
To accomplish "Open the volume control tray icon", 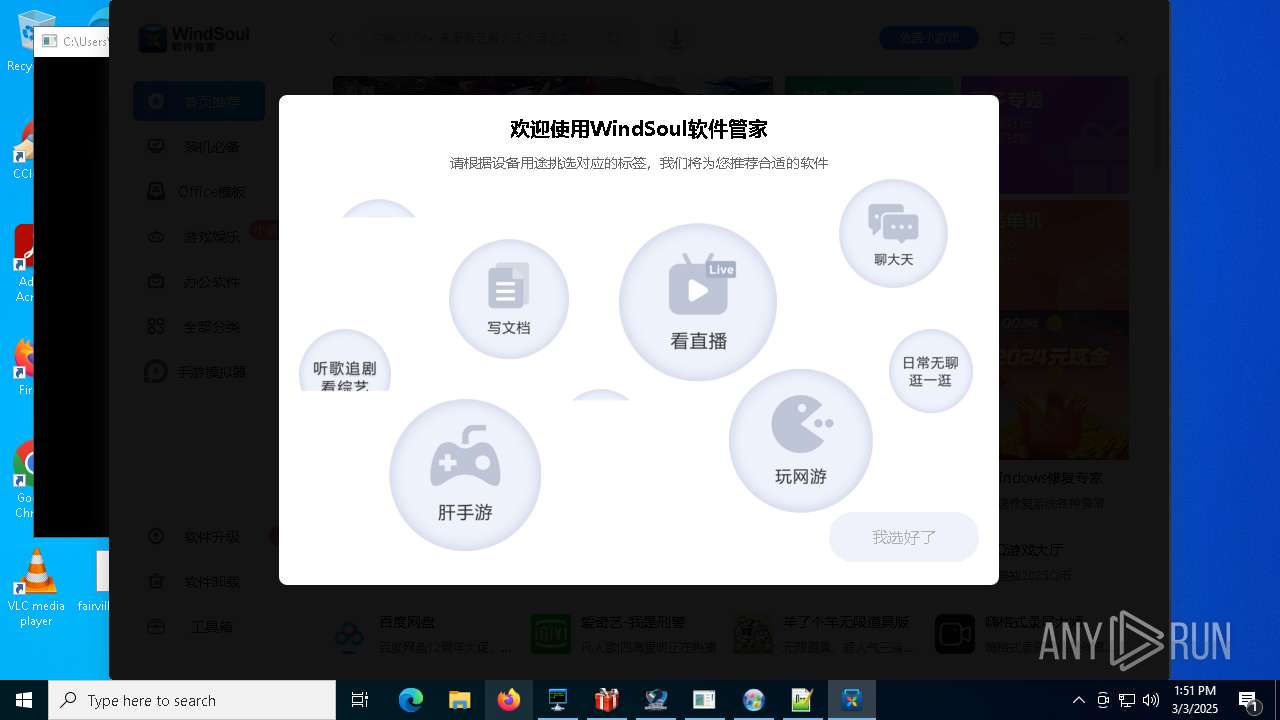I will pos(1151,700).
